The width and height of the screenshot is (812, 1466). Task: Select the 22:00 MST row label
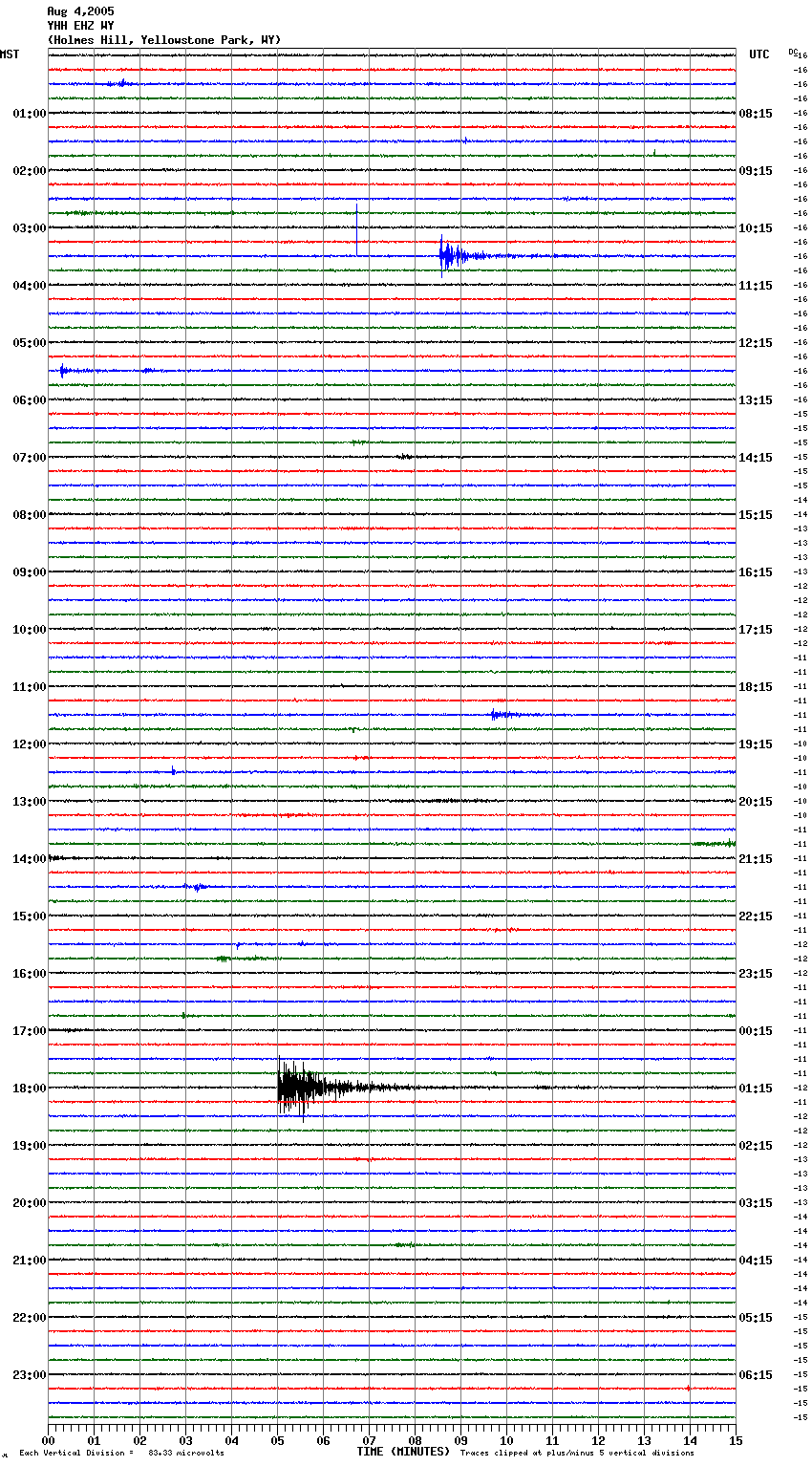[30, 1318]
